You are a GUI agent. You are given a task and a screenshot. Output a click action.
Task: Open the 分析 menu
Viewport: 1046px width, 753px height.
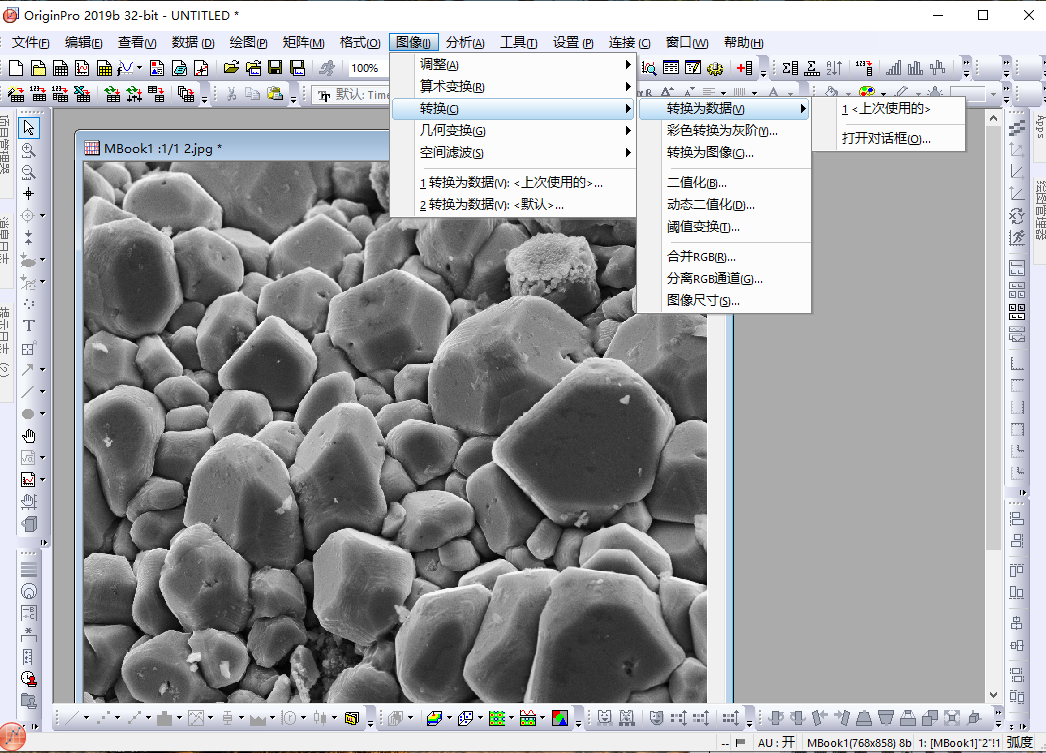point(465,43)
